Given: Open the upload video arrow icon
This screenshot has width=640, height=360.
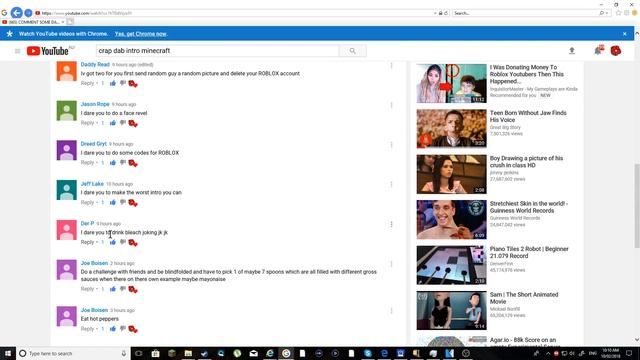Looking at the screenshot, I should 572,51.
